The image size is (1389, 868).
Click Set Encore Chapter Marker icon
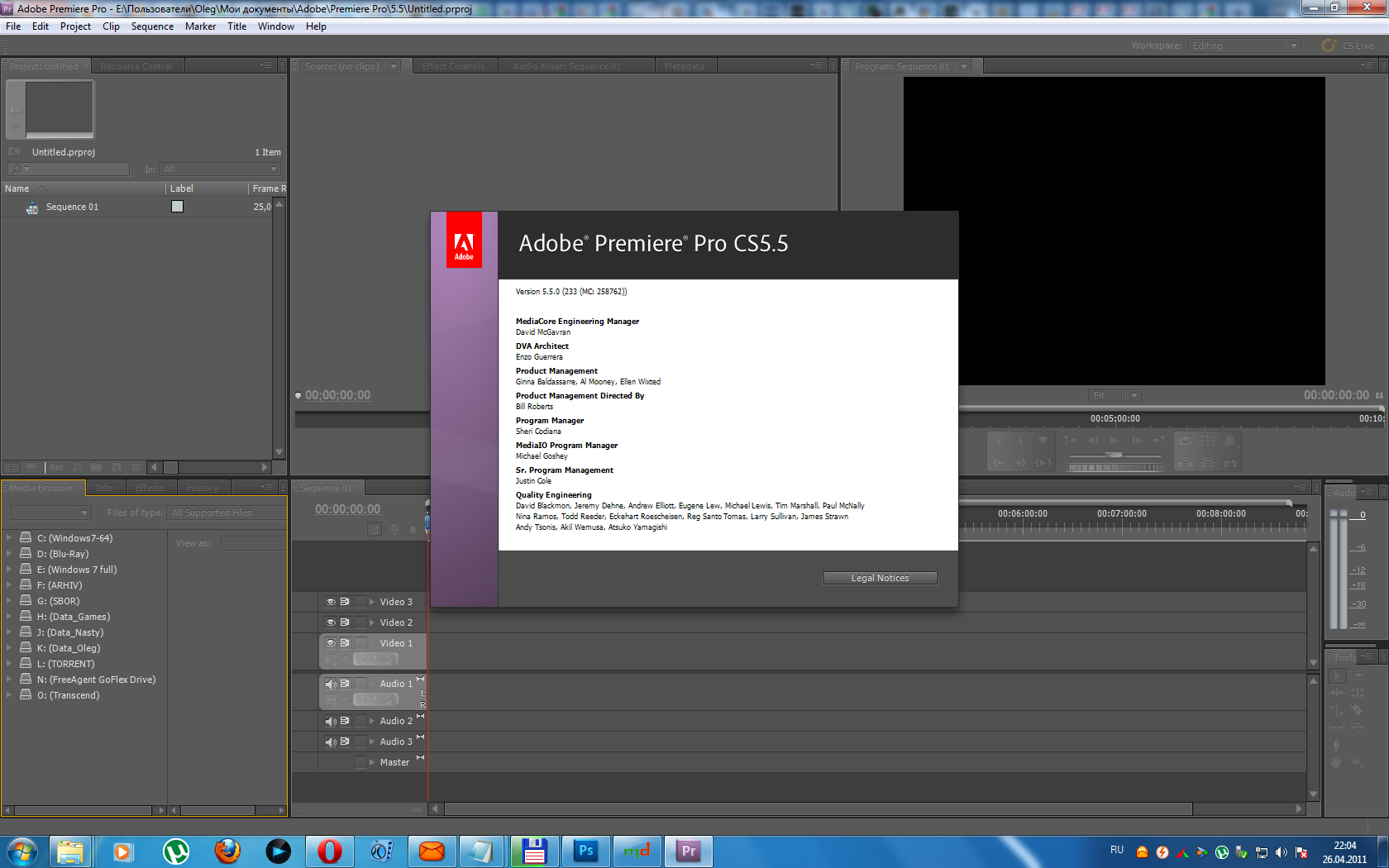click(394, 529)
